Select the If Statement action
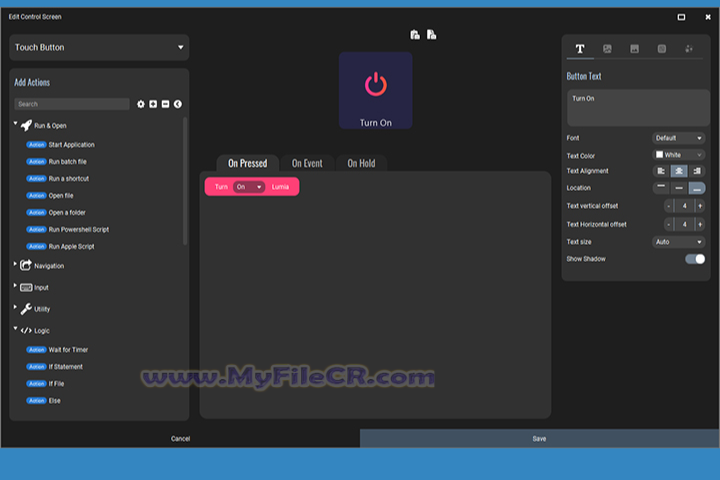The width and height of the screenshot is (720, 480). (55, 367)
